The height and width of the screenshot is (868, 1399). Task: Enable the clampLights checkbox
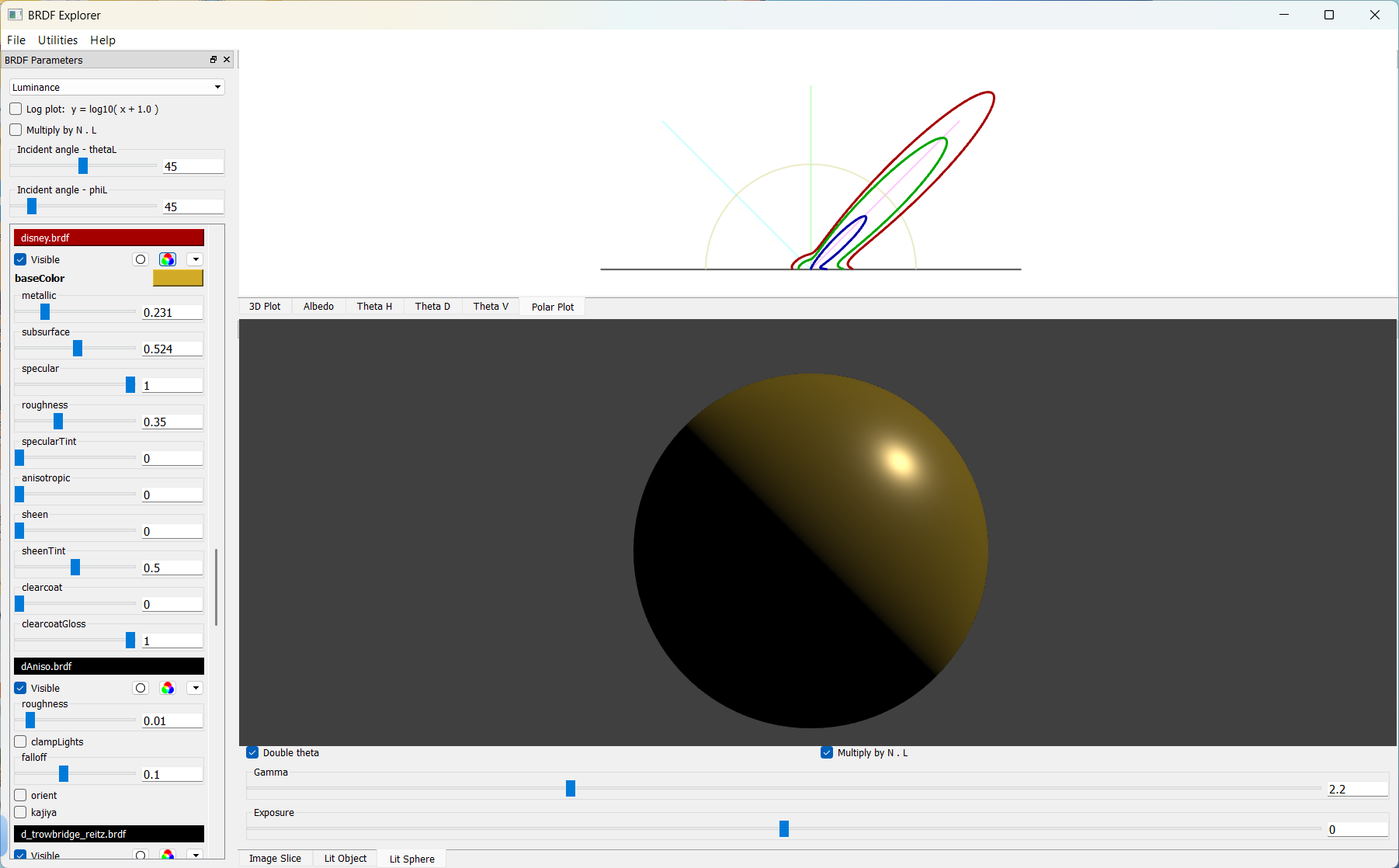click(20, 741)
